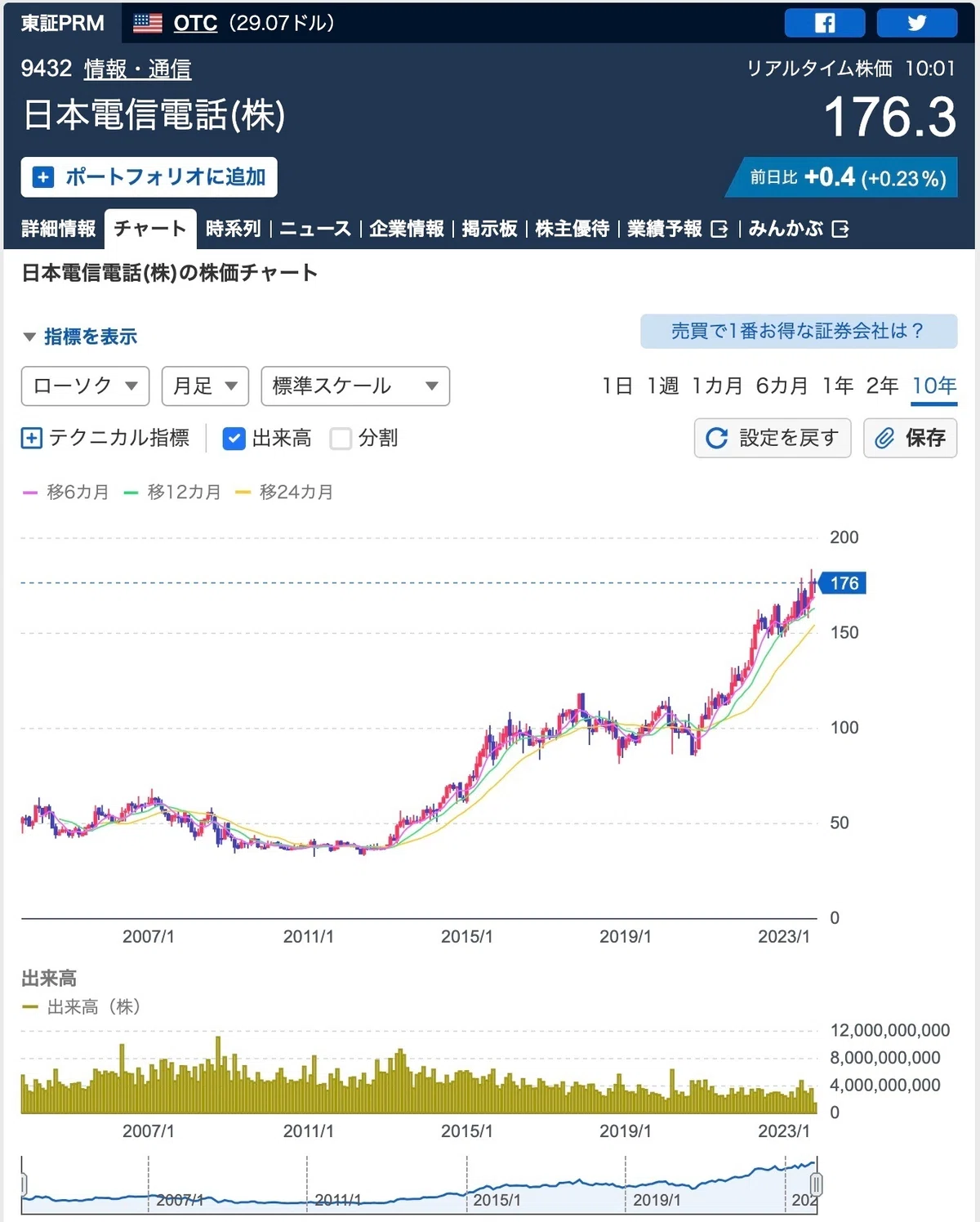Image resolution: width=980 pixels, height=1222 pixels.
Task: Click the 出来高（株）legend entry
Action: (82, 1007)
